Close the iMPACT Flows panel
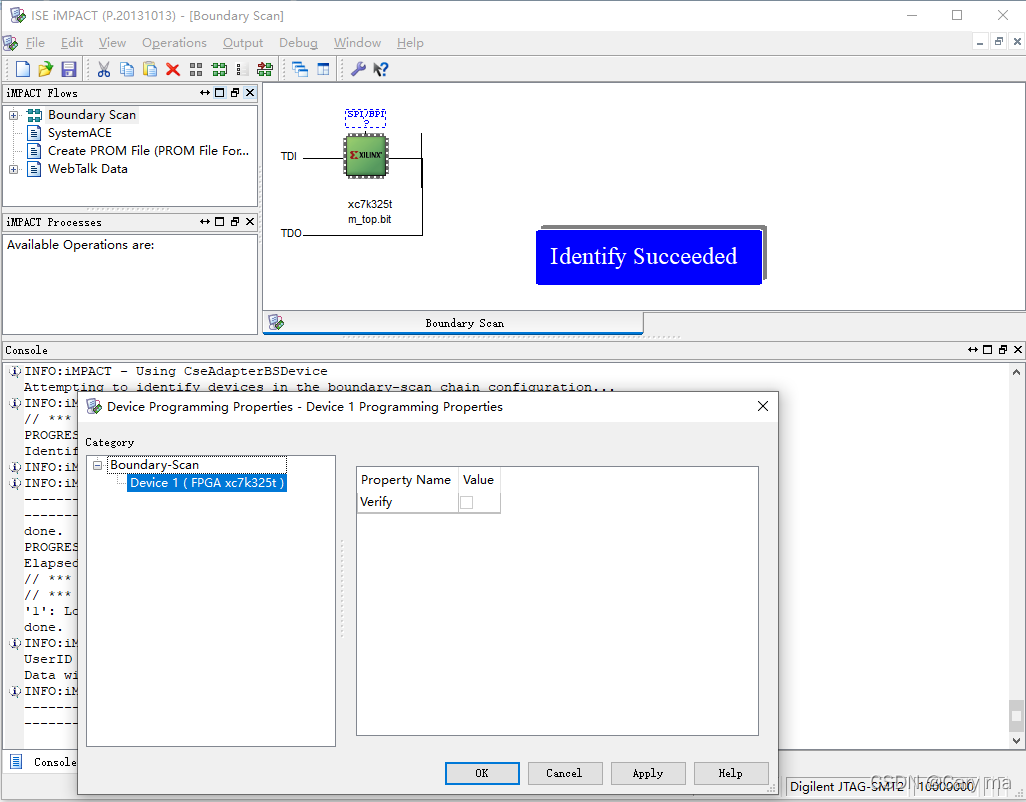The height and width of the screenshot is (802, 1026). [x=250, y=93]
